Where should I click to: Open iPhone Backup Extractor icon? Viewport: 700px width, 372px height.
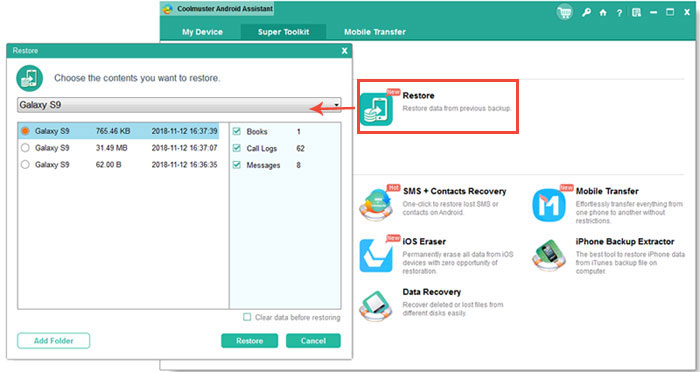(x=549, y=255)
